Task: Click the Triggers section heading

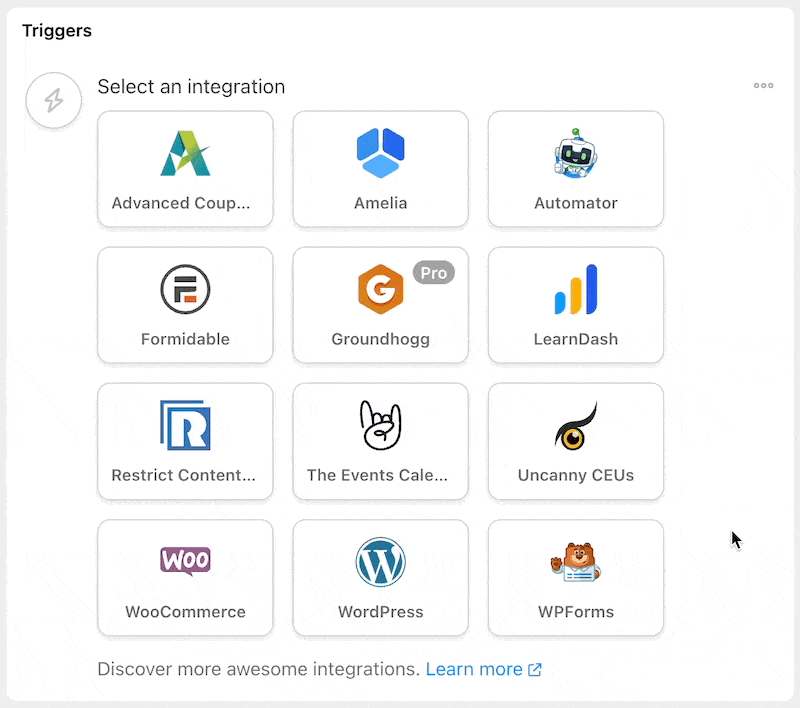Action: (x=57, y=31)
